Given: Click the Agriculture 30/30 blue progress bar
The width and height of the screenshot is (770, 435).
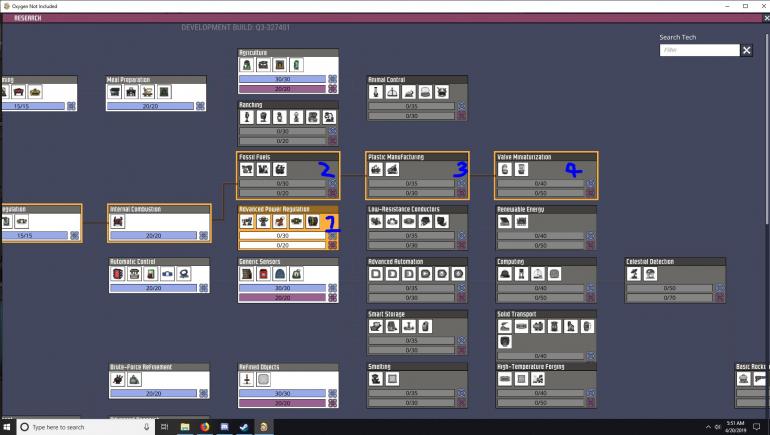Looking at the screenshot, I should [282, 79].
